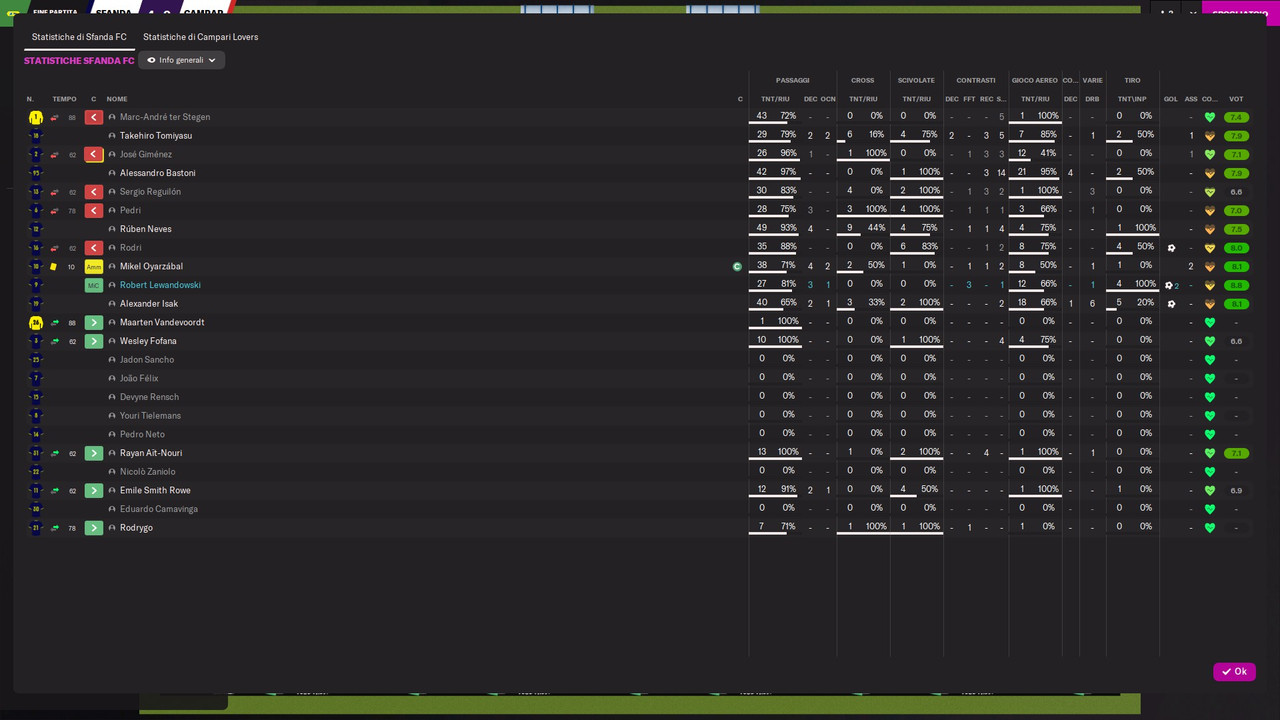Switch to Statistiche di Campari Lovers tab
Viewport: 1280px width, 720px height.
pyautogui.click(x=200, y=37)
